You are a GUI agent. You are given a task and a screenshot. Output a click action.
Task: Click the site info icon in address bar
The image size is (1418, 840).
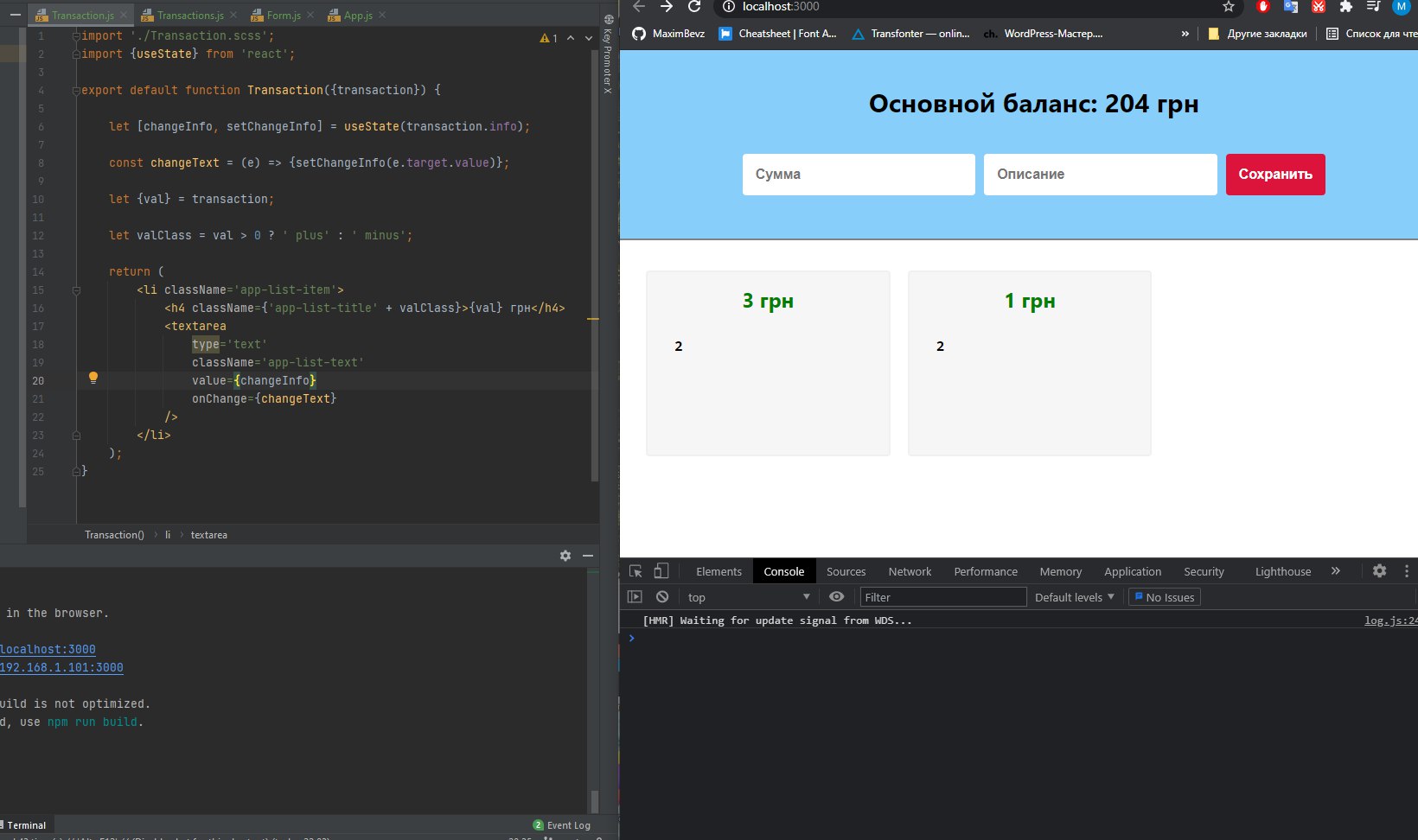(x=729, y=7)
